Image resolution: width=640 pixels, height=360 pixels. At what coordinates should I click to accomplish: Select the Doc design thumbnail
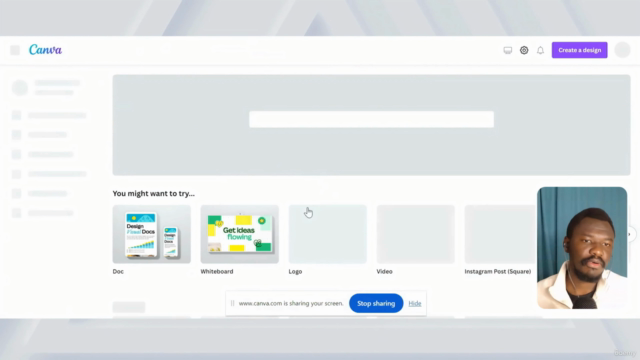151,234
